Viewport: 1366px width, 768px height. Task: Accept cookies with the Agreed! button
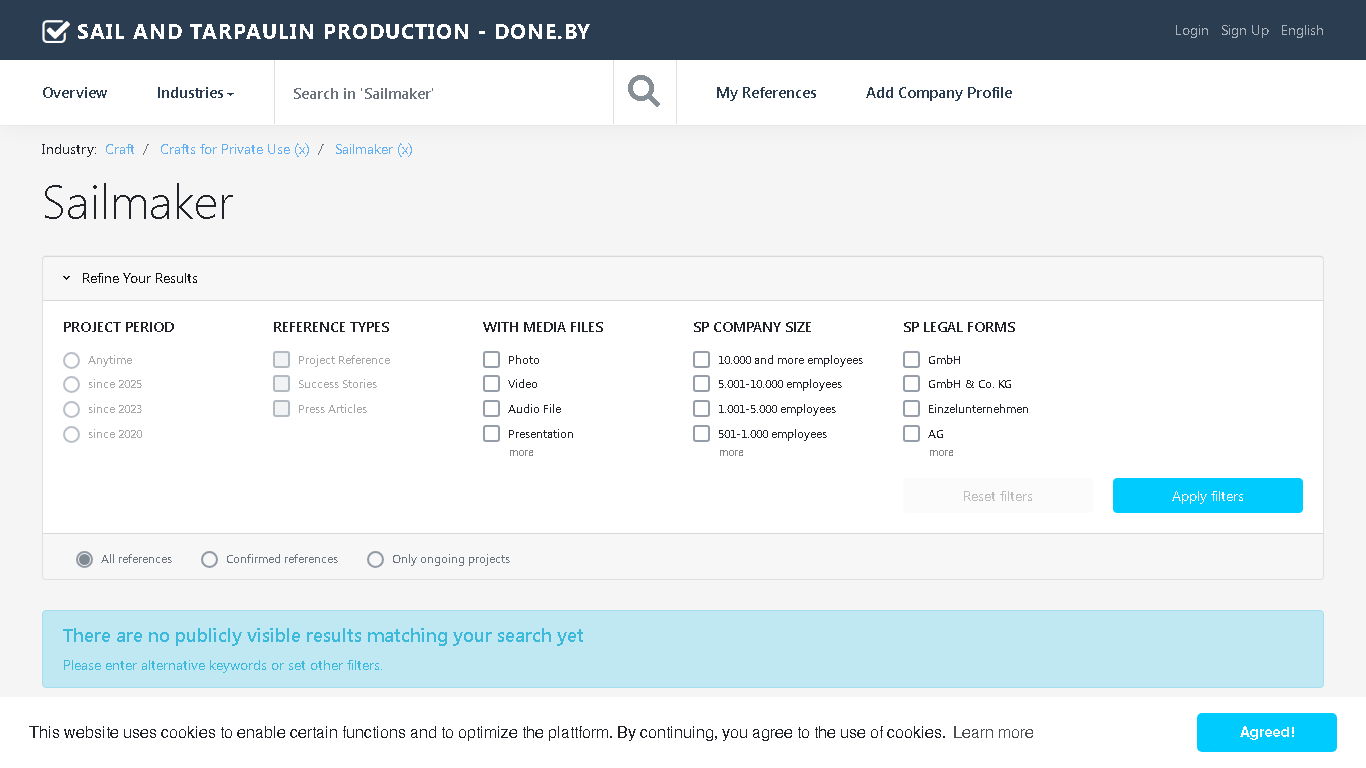[x=1267, y=732]
